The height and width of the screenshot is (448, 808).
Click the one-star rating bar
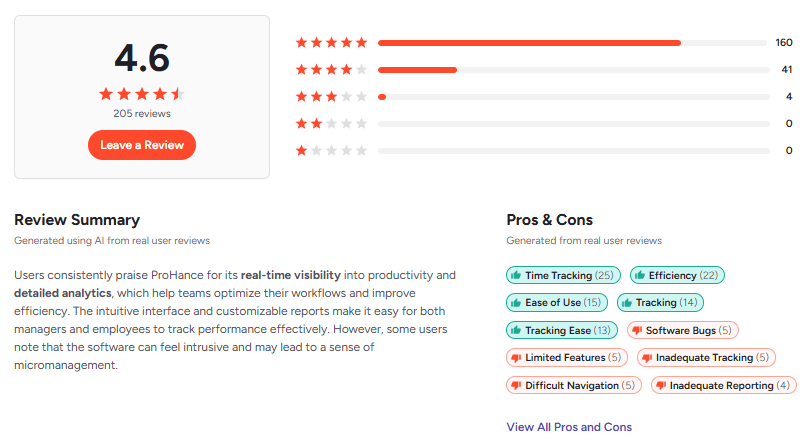pyautogui.click(x=571, y=151)
